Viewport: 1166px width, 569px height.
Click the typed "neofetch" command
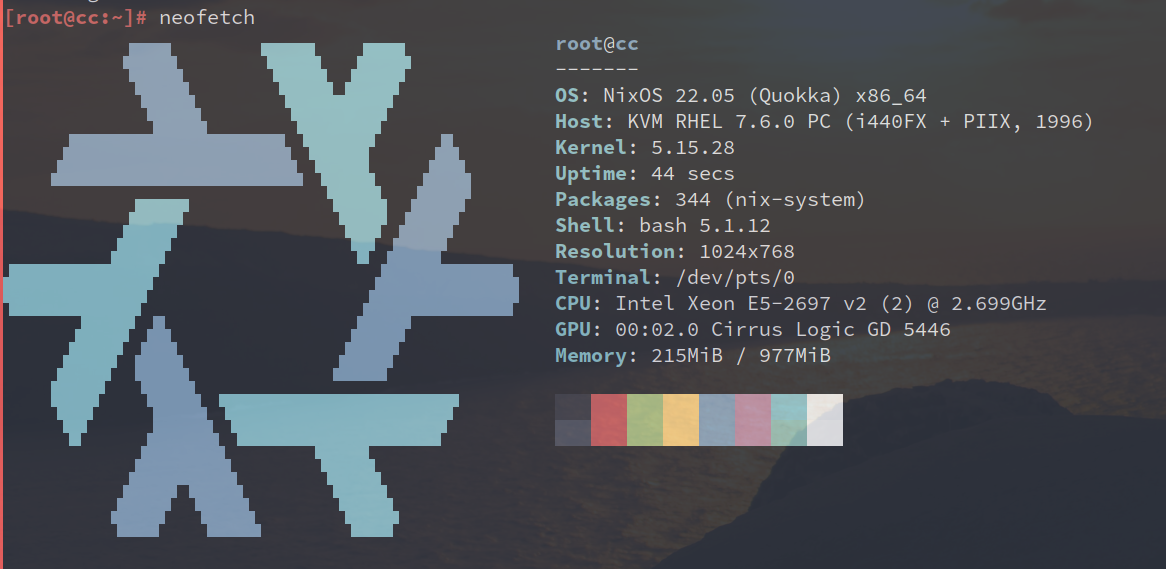tap(207, 17)
